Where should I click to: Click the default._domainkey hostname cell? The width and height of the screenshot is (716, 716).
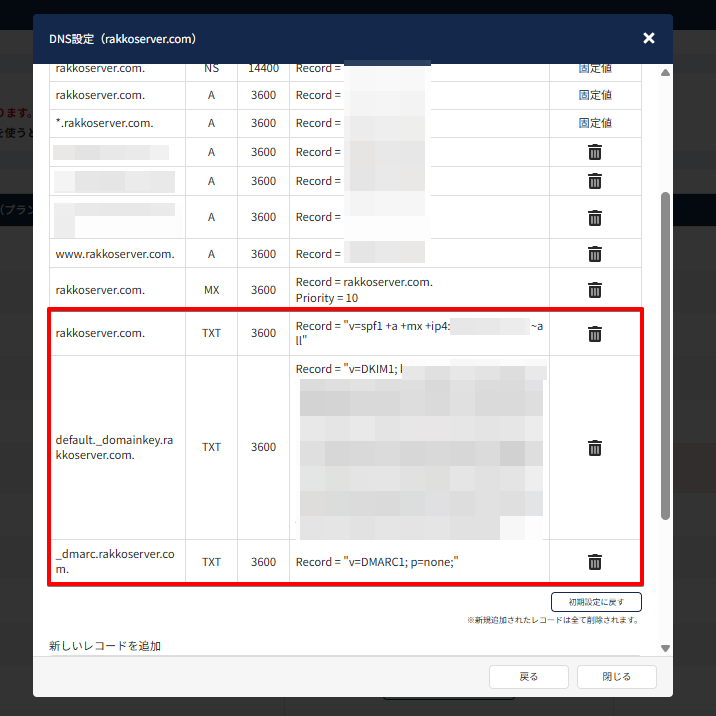(115, 447)
